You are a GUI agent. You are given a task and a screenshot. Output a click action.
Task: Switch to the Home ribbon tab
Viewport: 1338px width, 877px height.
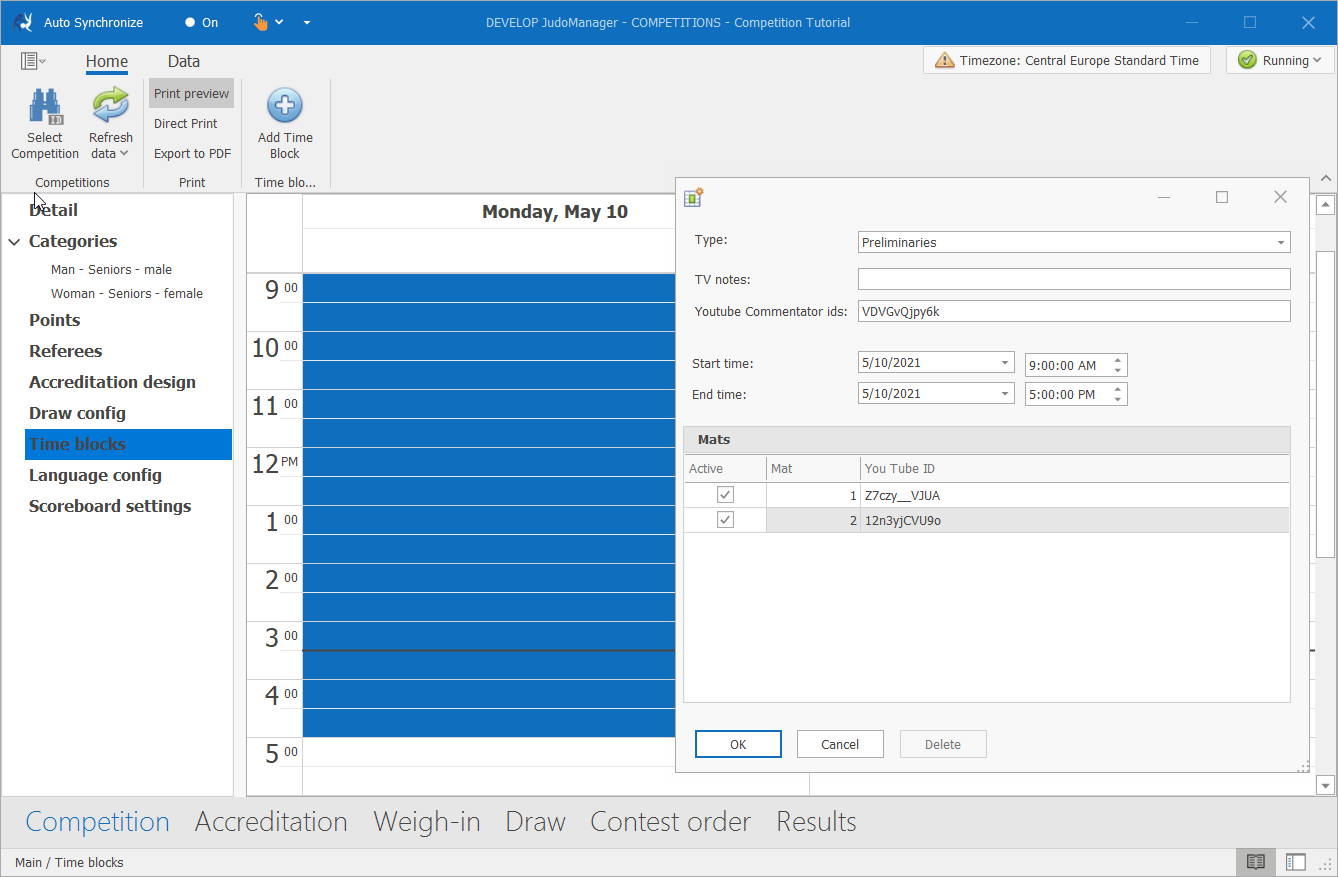click(x=107, y=61)
